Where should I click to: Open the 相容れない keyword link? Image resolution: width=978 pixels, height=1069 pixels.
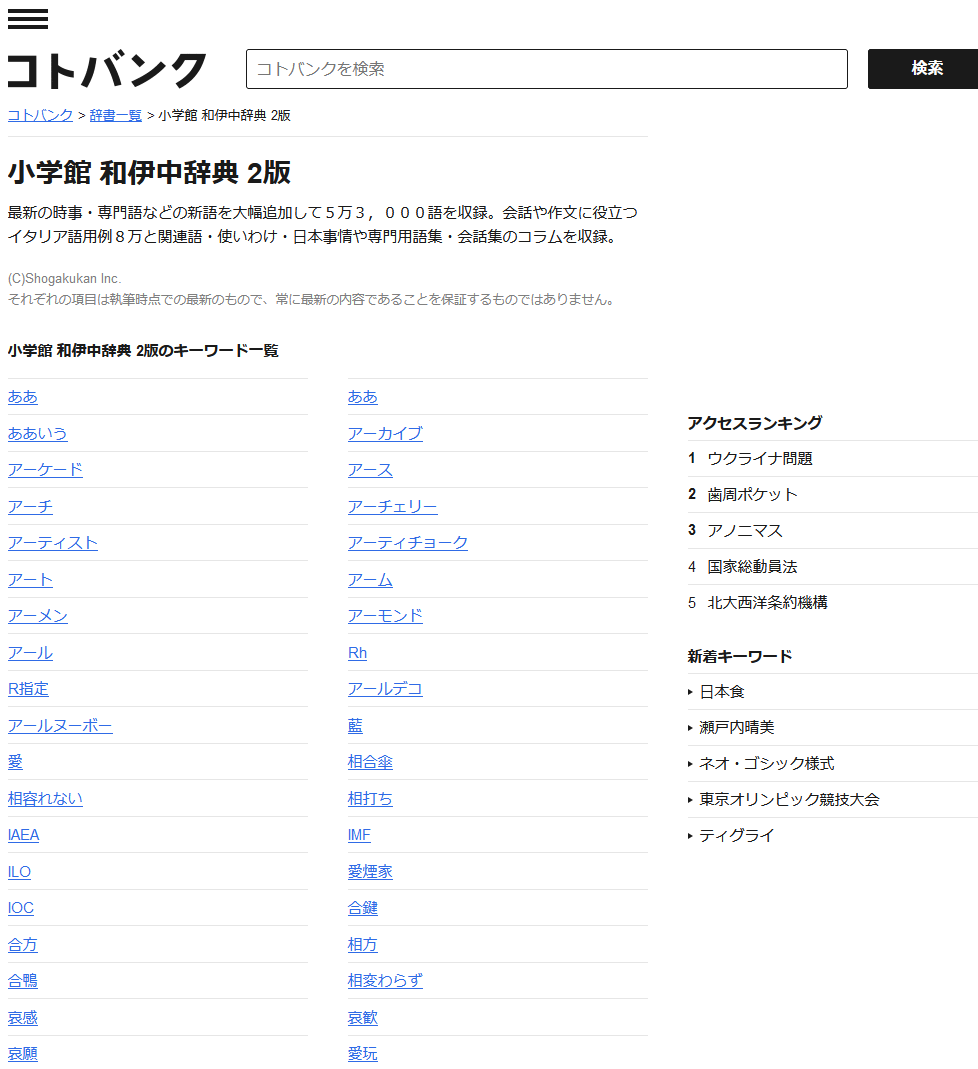tap(45, 798)
